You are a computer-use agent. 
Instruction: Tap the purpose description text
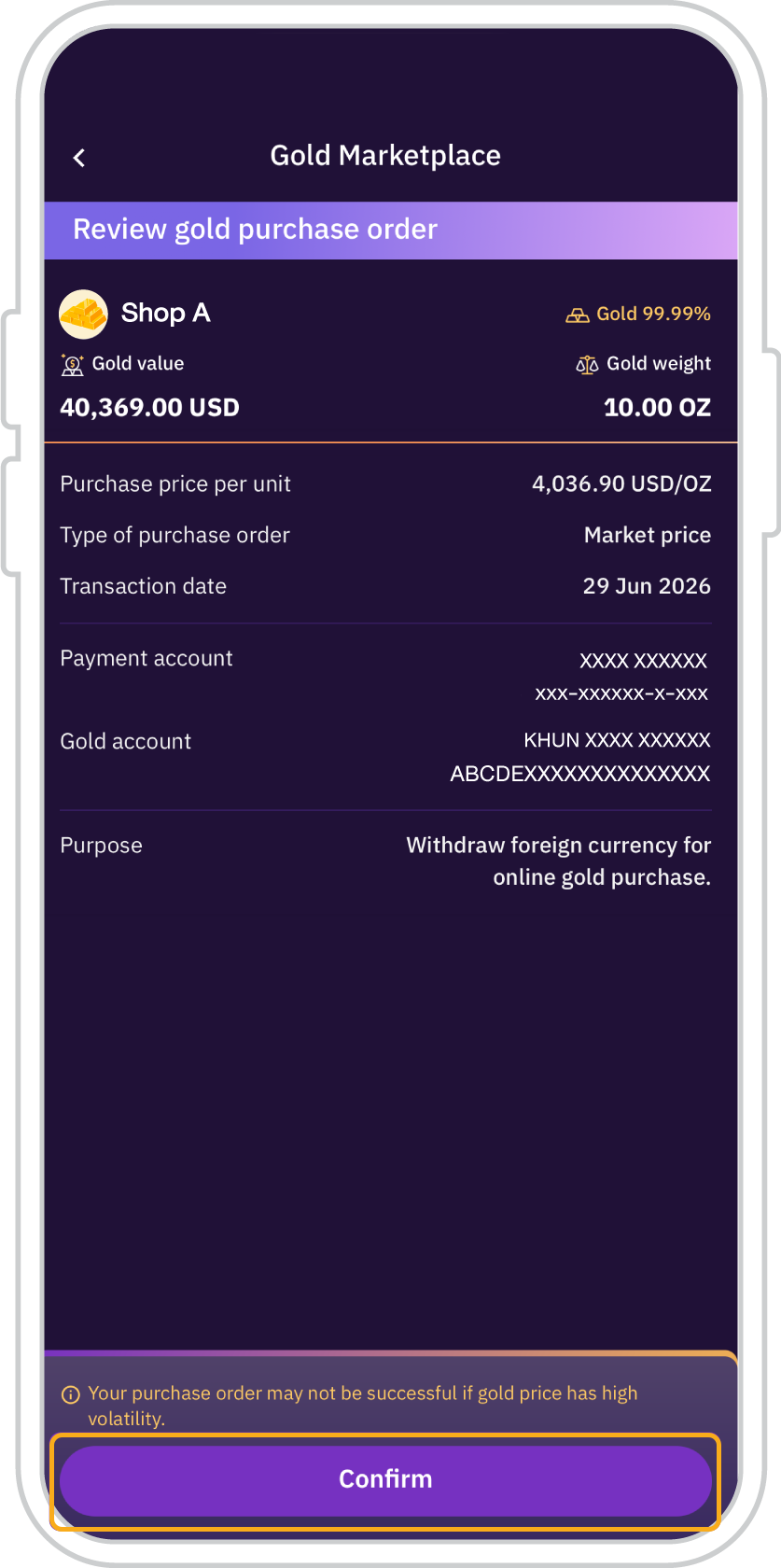[x=559, y=861]
